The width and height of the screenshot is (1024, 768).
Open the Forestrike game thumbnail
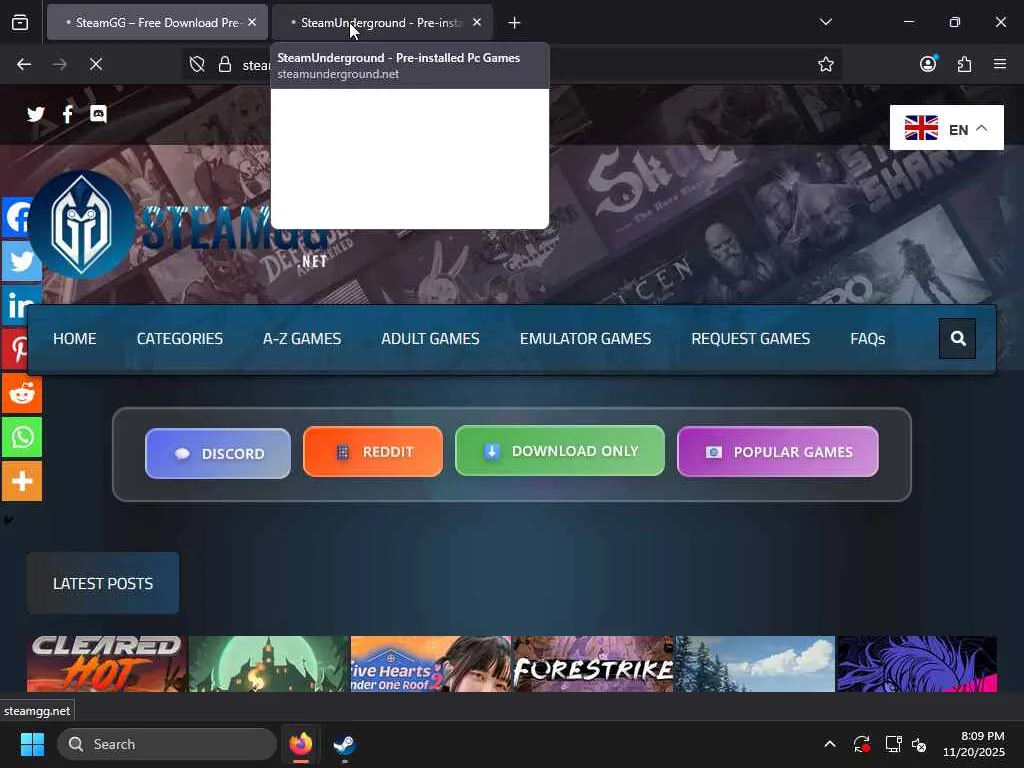point(593,664)
